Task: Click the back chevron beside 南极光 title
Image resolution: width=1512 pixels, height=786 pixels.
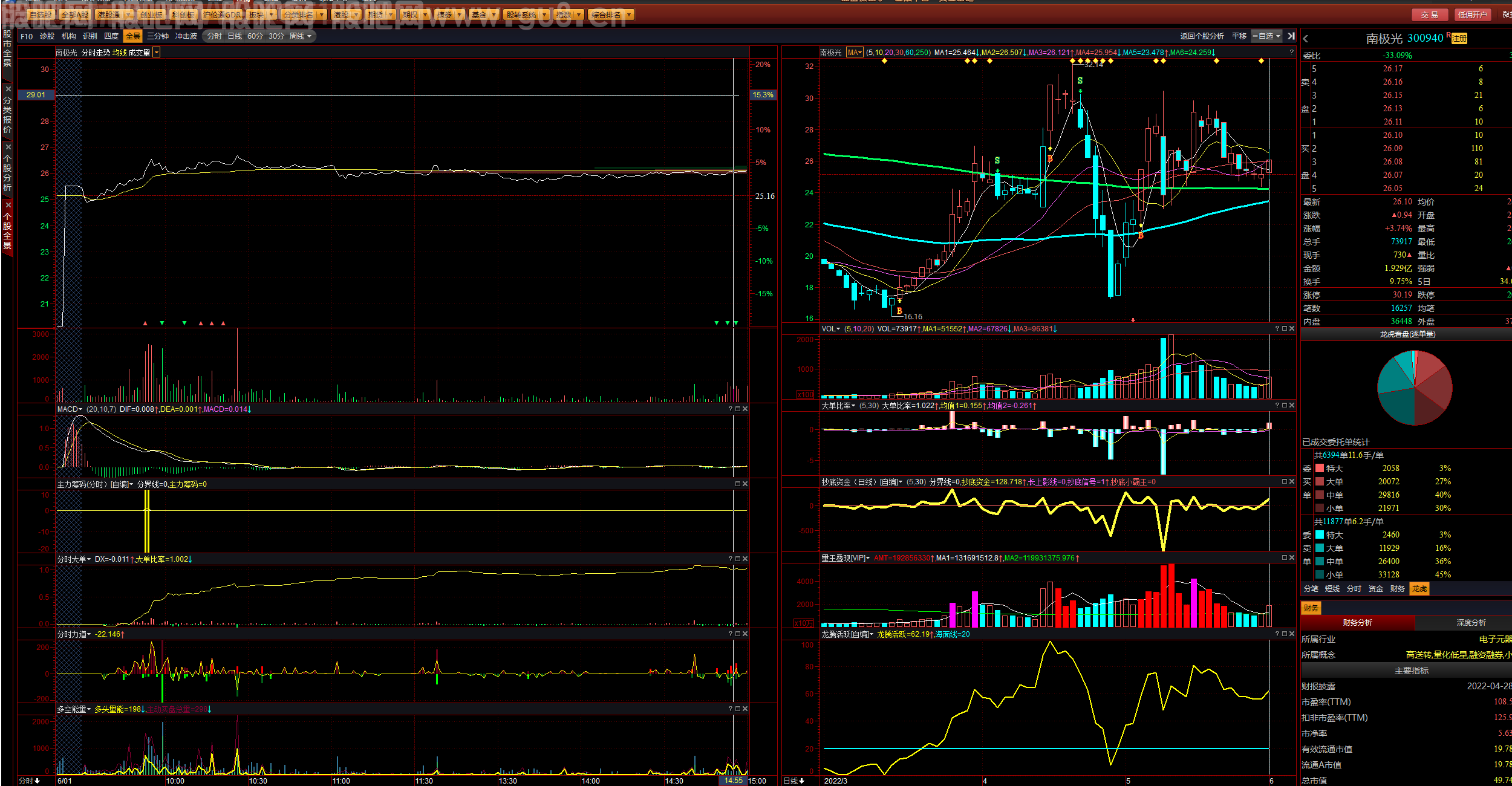Action: point(1306,39)
